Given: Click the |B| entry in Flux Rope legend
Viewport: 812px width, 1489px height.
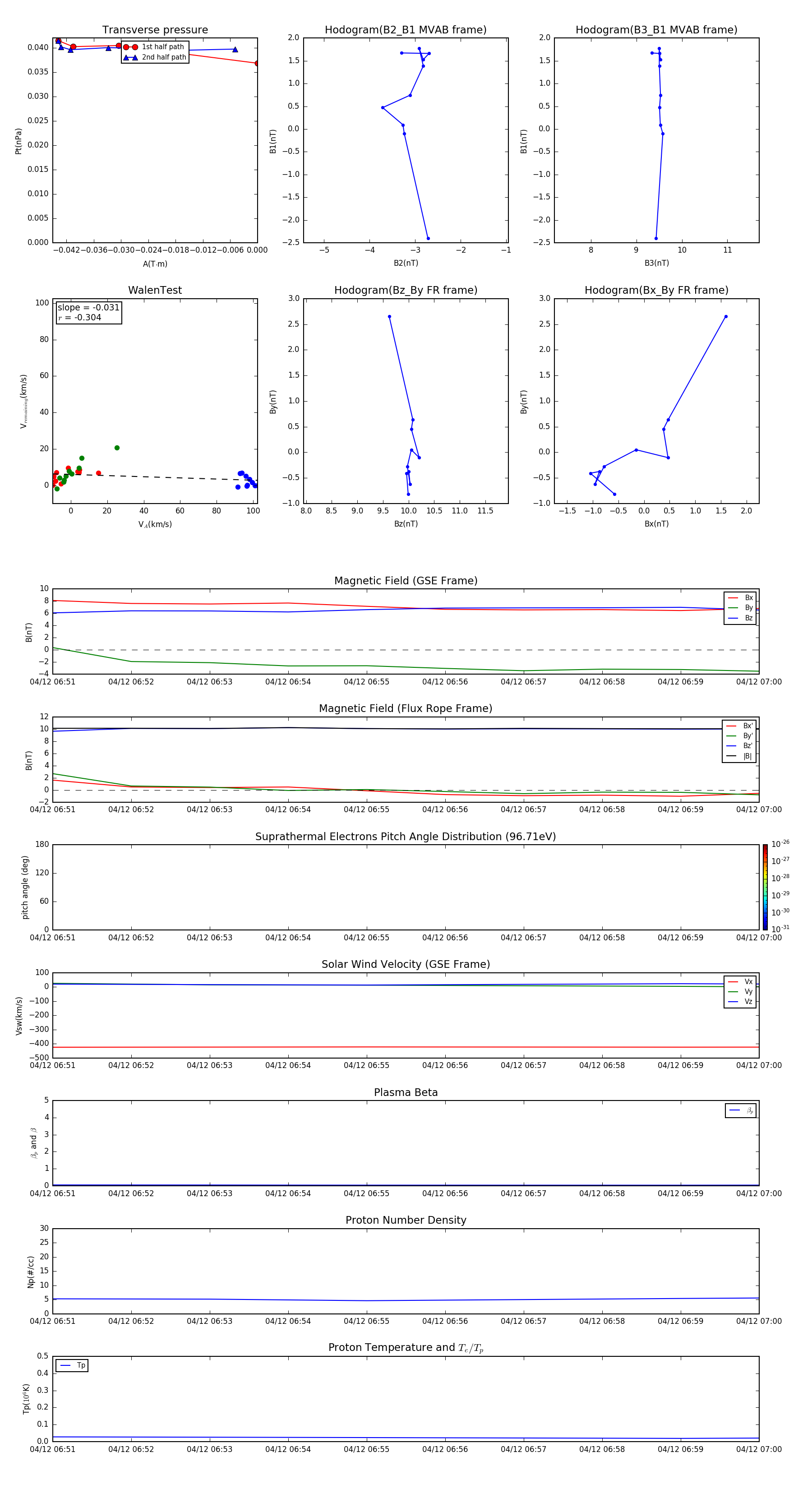Looking at the screenshot, I should [x=739, y=756].
